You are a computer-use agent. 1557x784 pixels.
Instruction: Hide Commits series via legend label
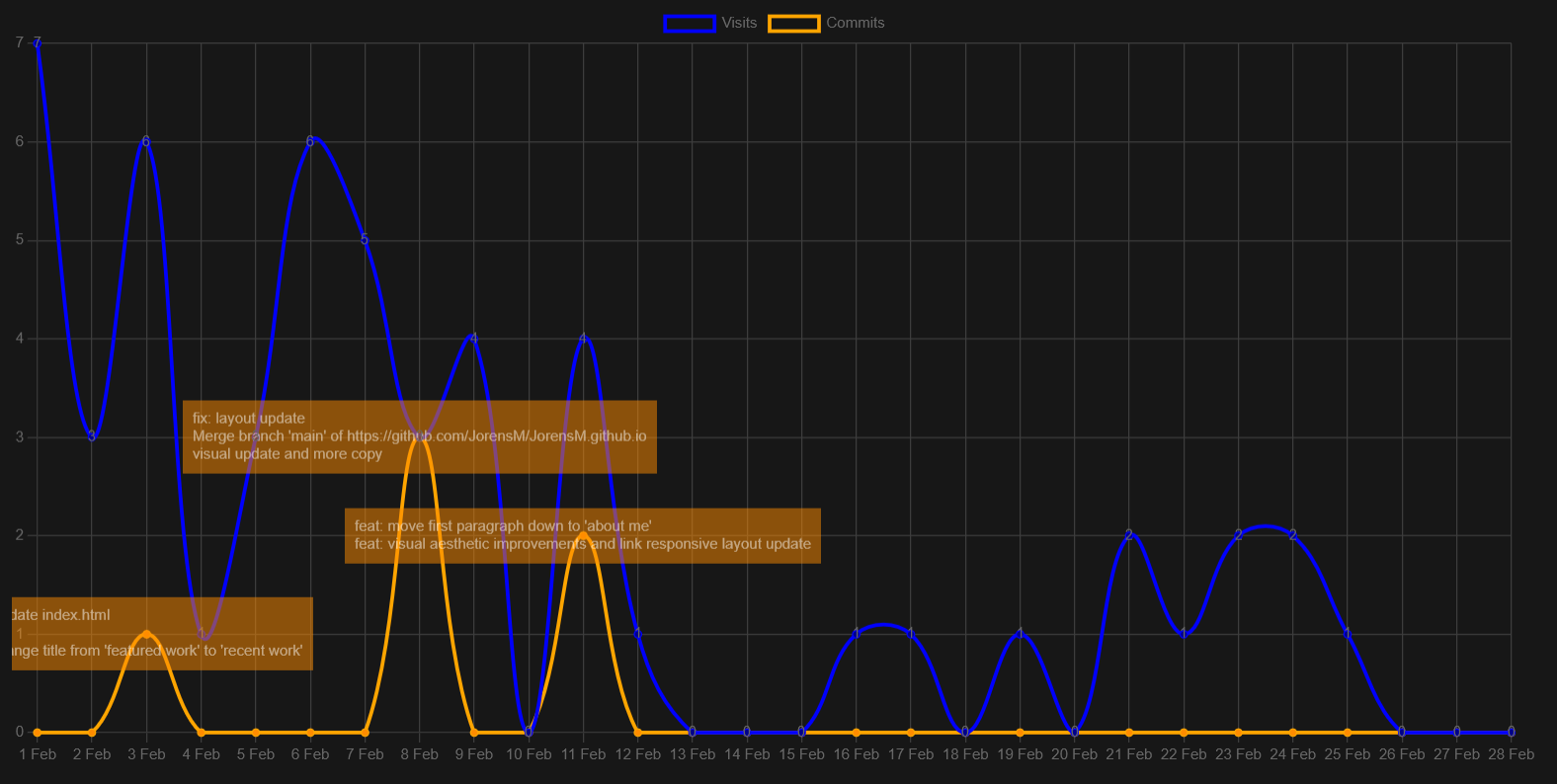coord(856,23)
